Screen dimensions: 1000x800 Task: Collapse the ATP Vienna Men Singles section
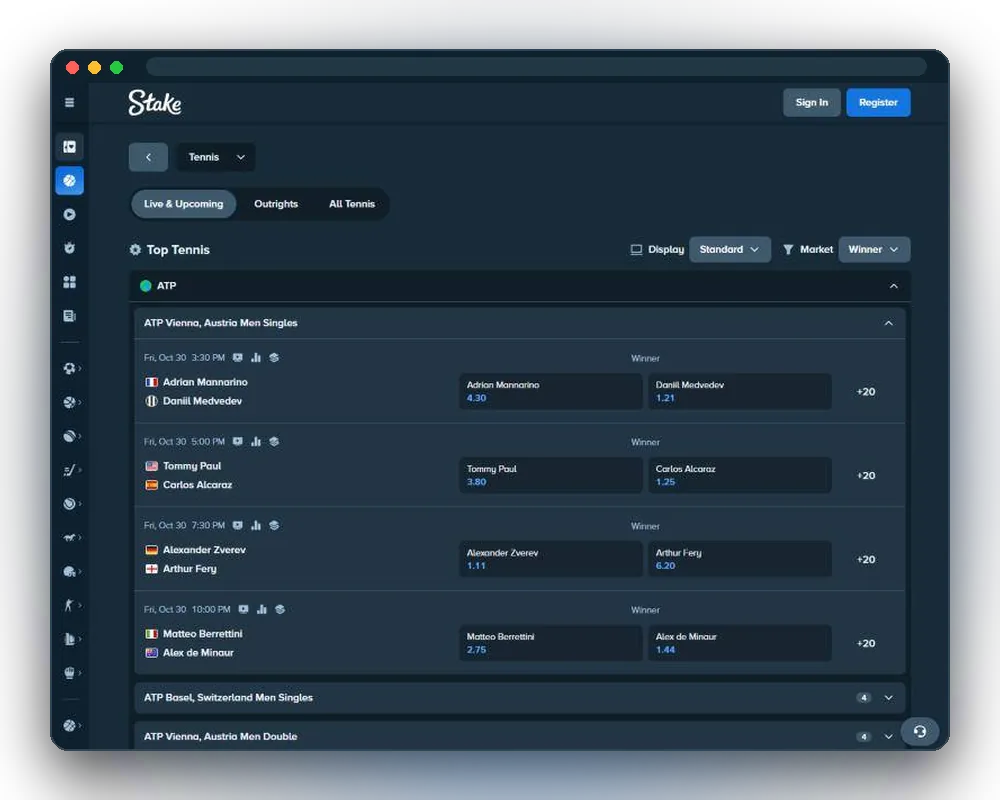888,323
